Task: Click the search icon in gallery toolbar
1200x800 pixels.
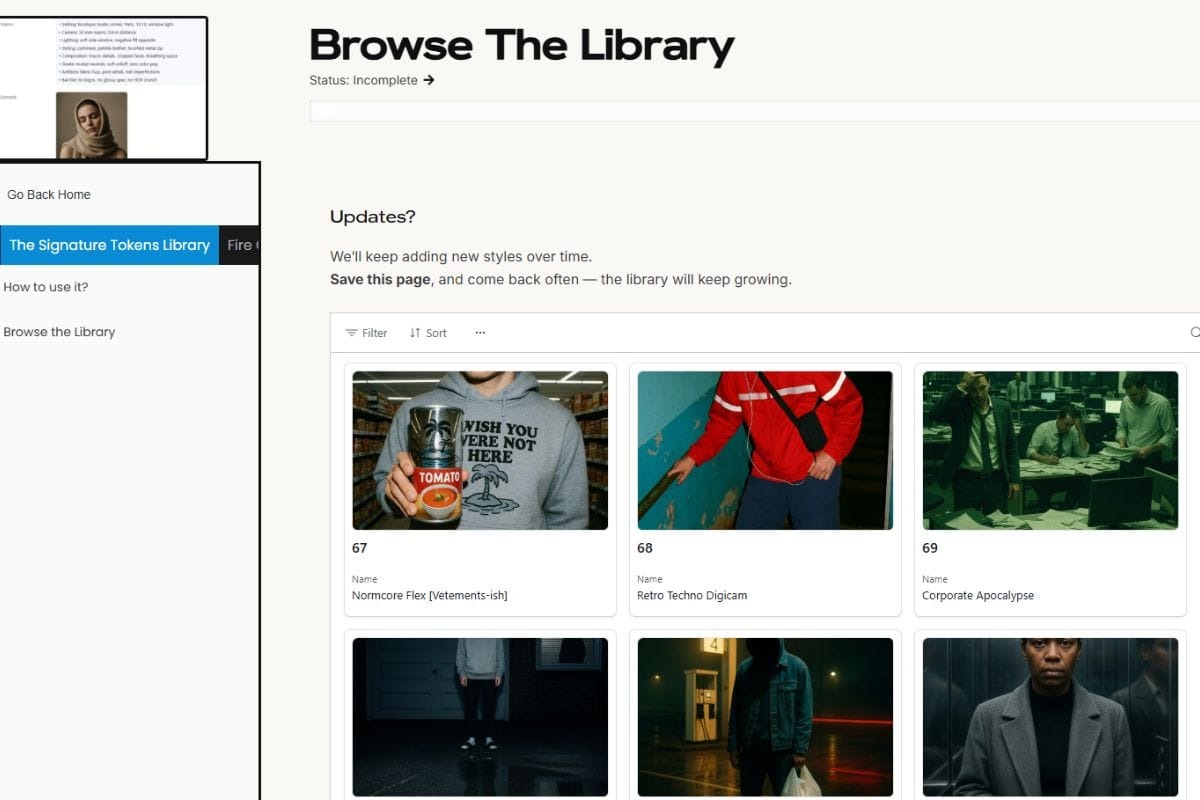Action: [x=1195, y=333]
